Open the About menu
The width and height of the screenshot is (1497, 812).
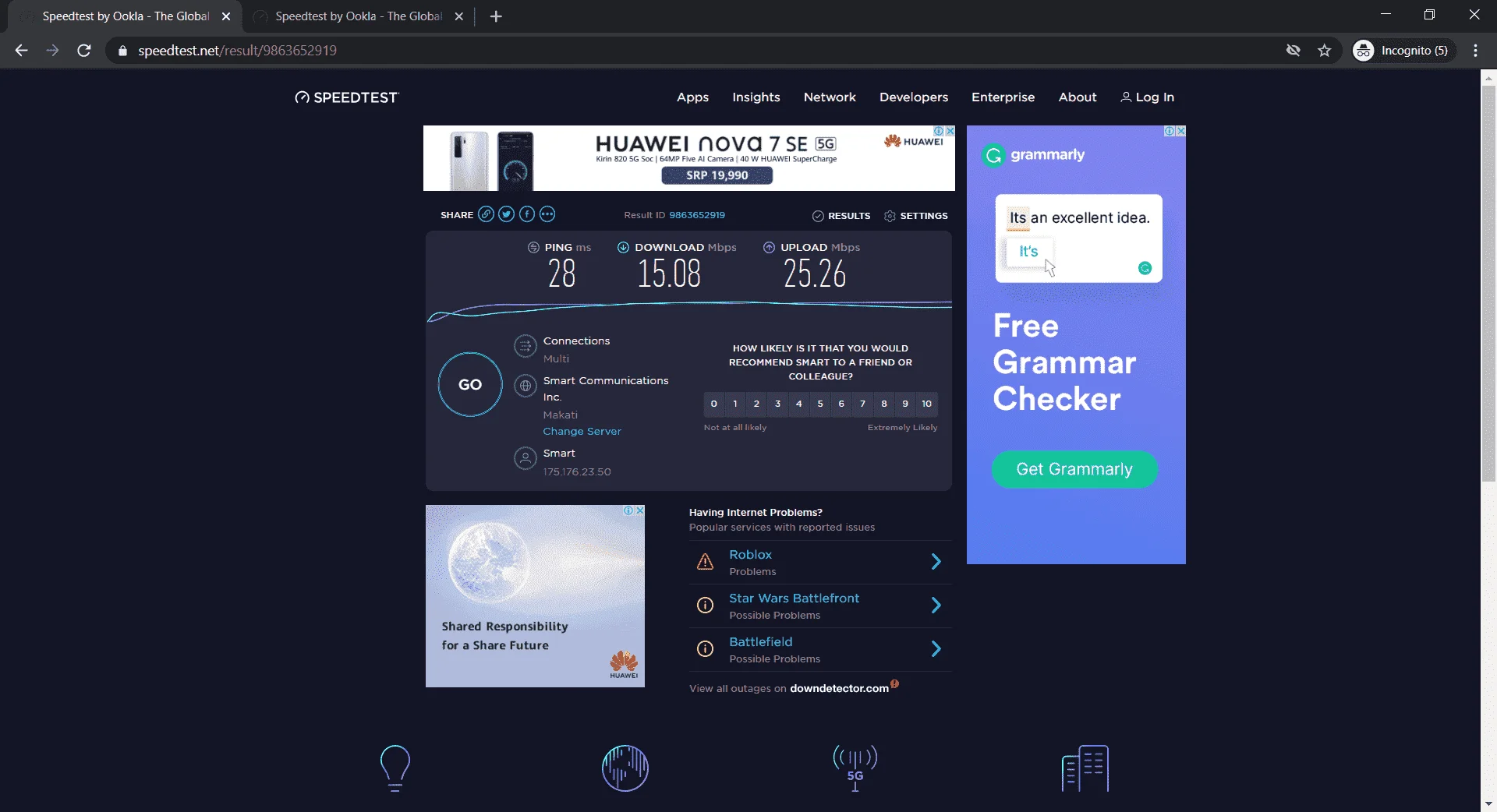click(x=1078, y=97)
